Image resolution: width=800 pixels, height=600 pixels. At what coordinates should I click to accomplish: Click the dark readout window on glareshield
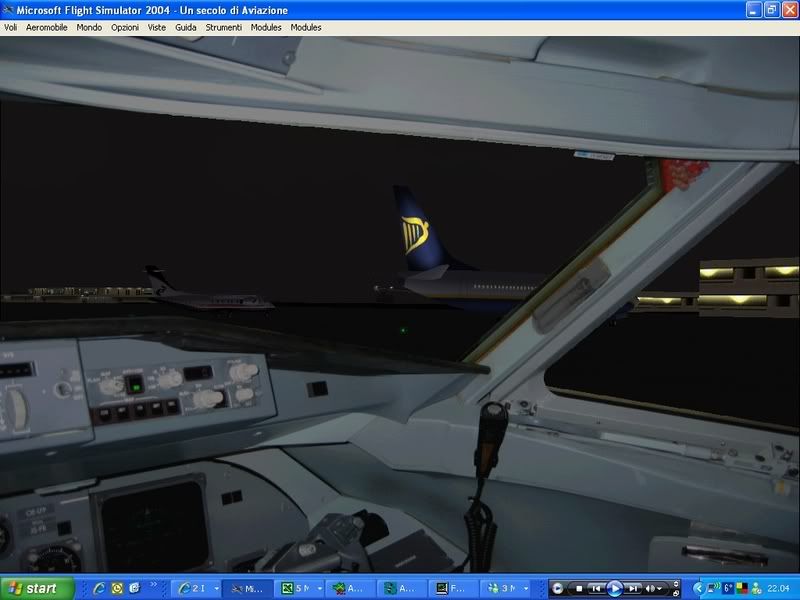tap(198, 372)
